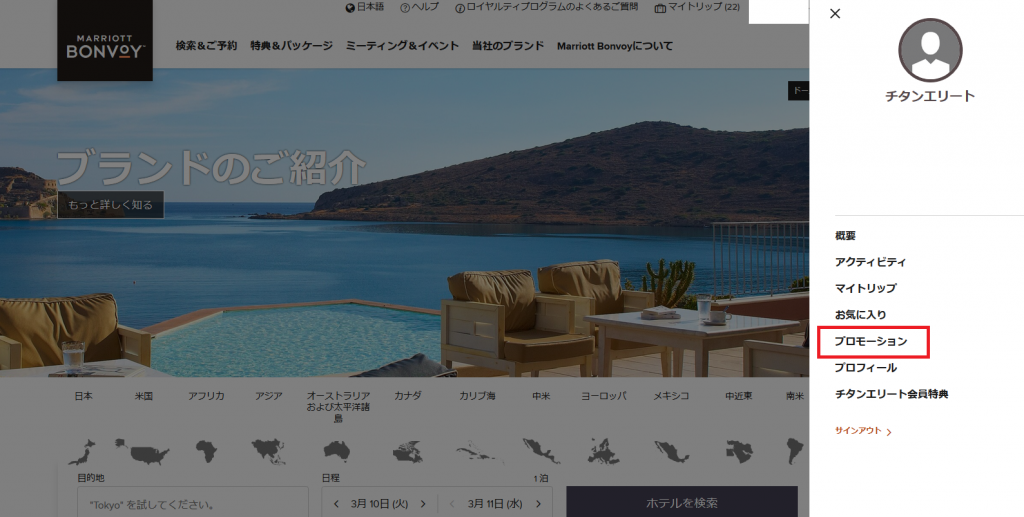Click the globe 日本語 language selector
The image size is (1024, 517).
[x=364, y=8]
